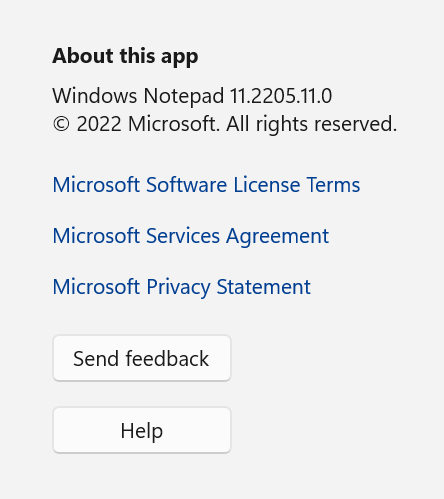Open the Microsoft Services Agreement link
The height and width of the screenshot is (499, 444).
[x=191, y=236]
